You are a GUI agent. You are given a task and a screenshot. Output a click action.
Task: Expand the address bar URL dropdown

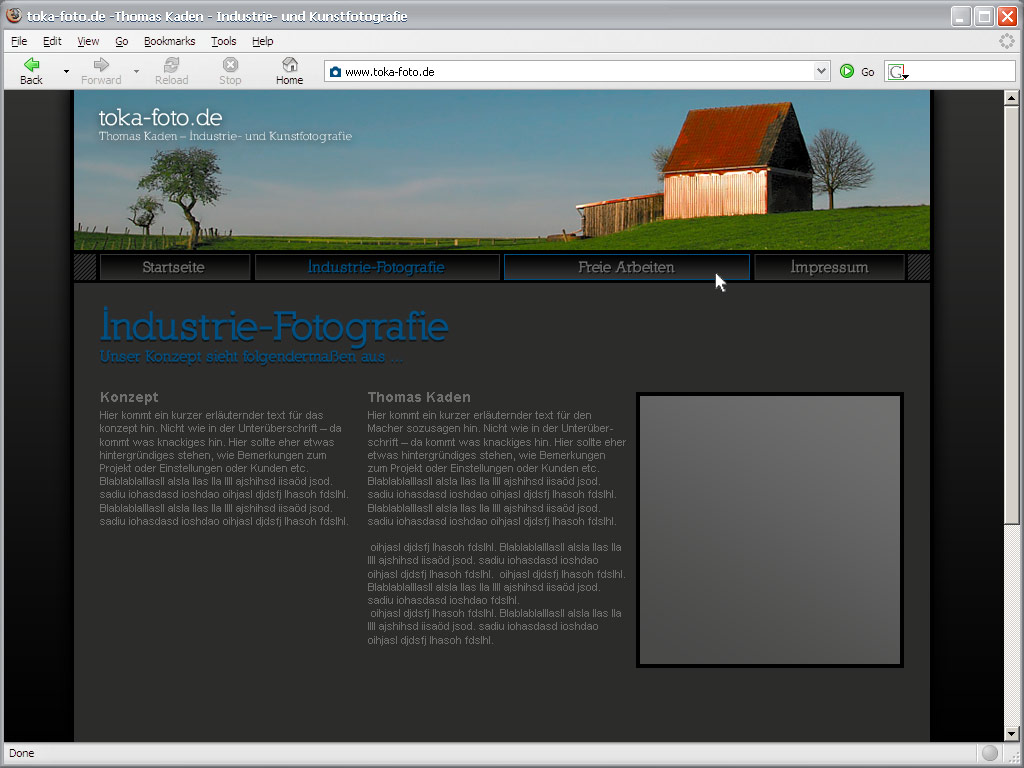pyautogui.click(x=822, y=72)
